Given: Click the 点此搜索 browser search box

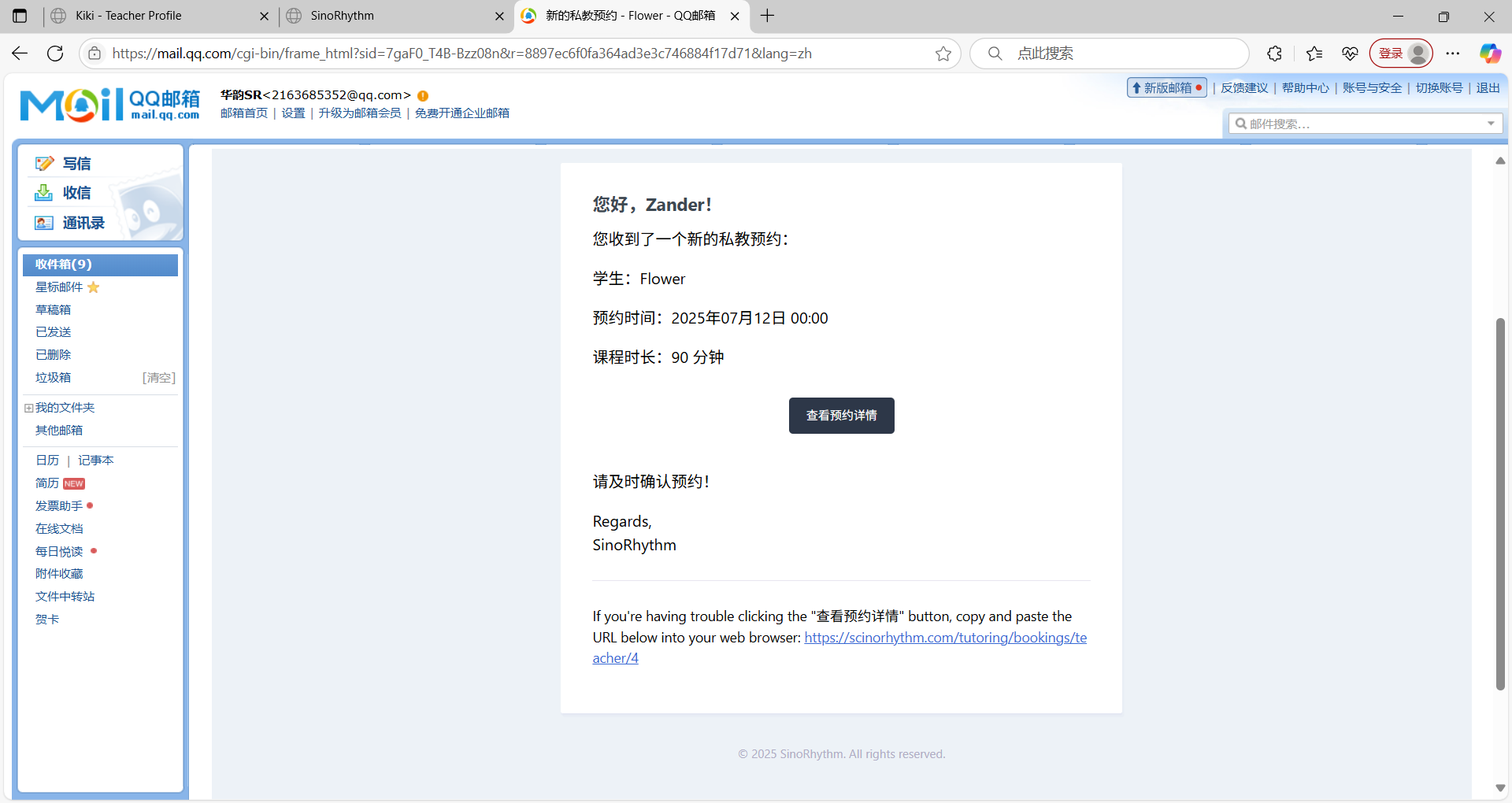Looking at the screenshot, I should (x=1109, y=54).
